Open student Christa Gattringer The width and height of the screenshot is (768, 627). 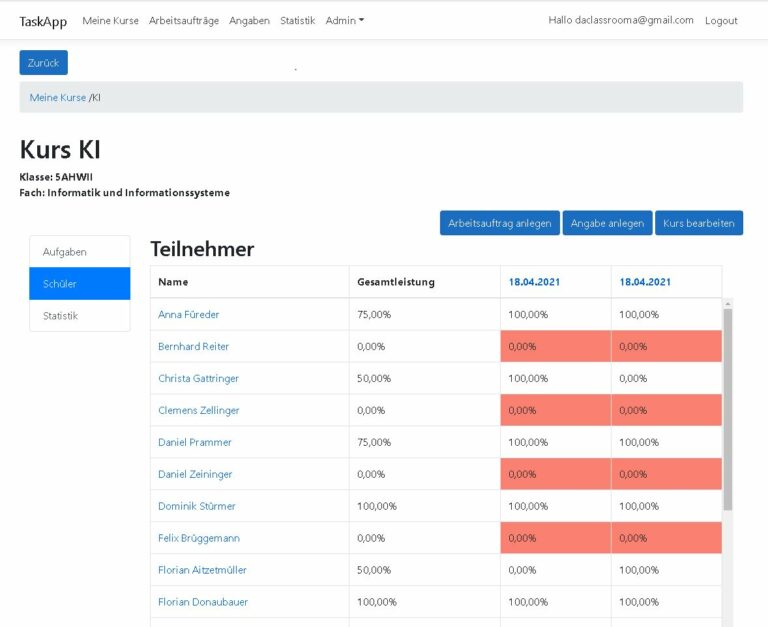(198, 378)
